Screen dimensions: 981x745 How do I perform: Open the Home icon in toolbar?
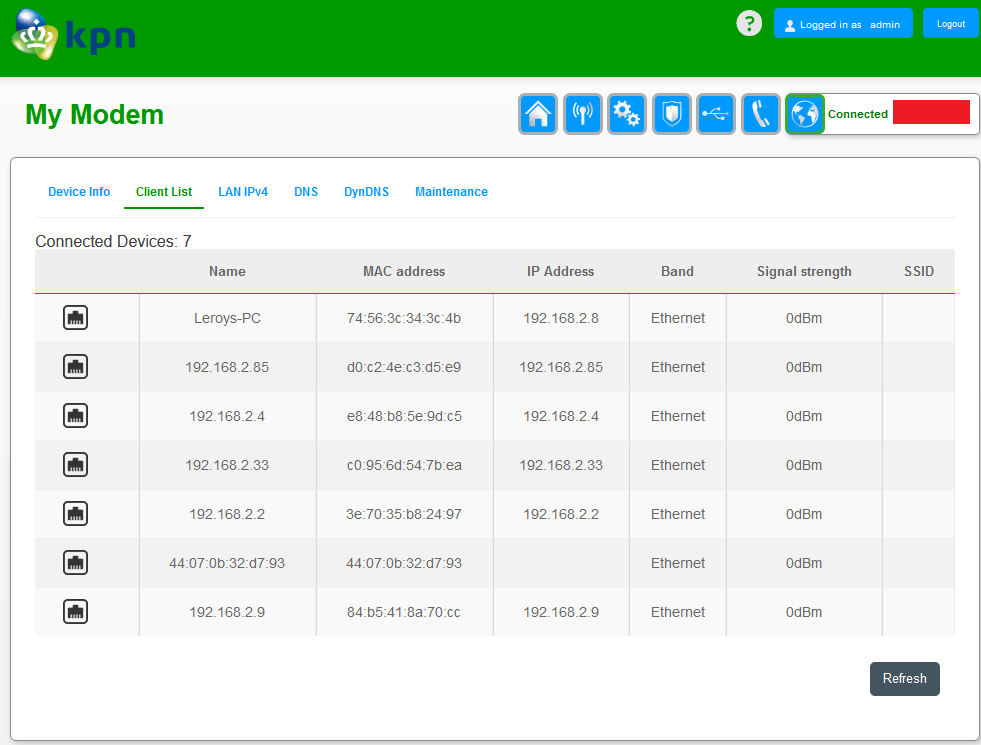pos(538,114)
